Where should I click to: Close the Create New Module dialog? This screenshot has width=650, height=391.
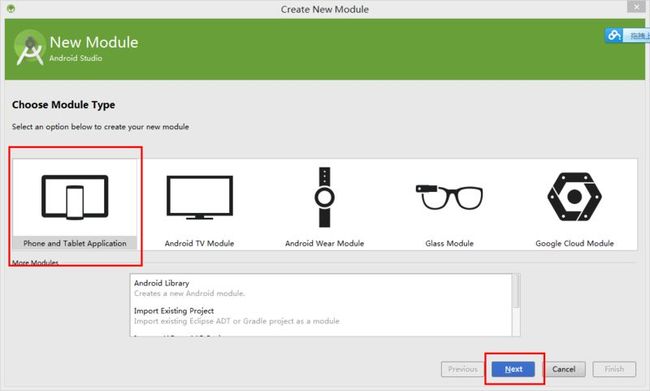(x=636, y=7)
